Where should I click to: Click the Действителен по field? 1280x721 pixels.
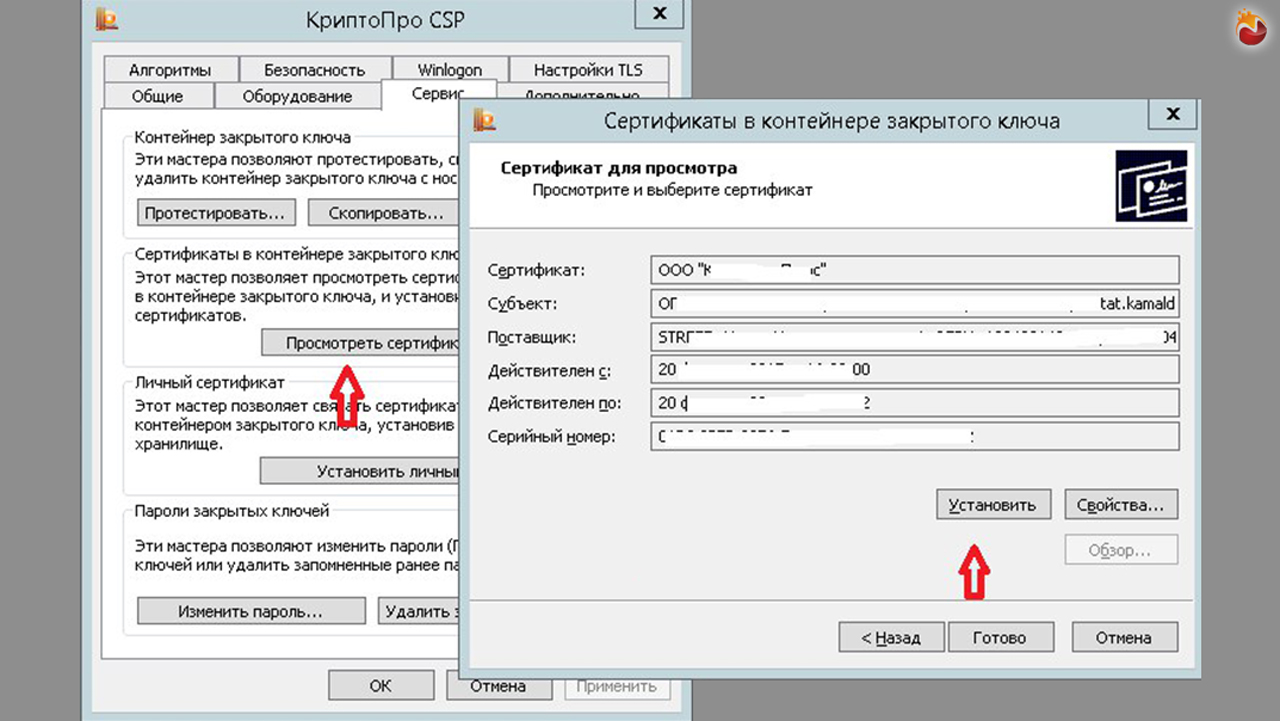point(914,403)
